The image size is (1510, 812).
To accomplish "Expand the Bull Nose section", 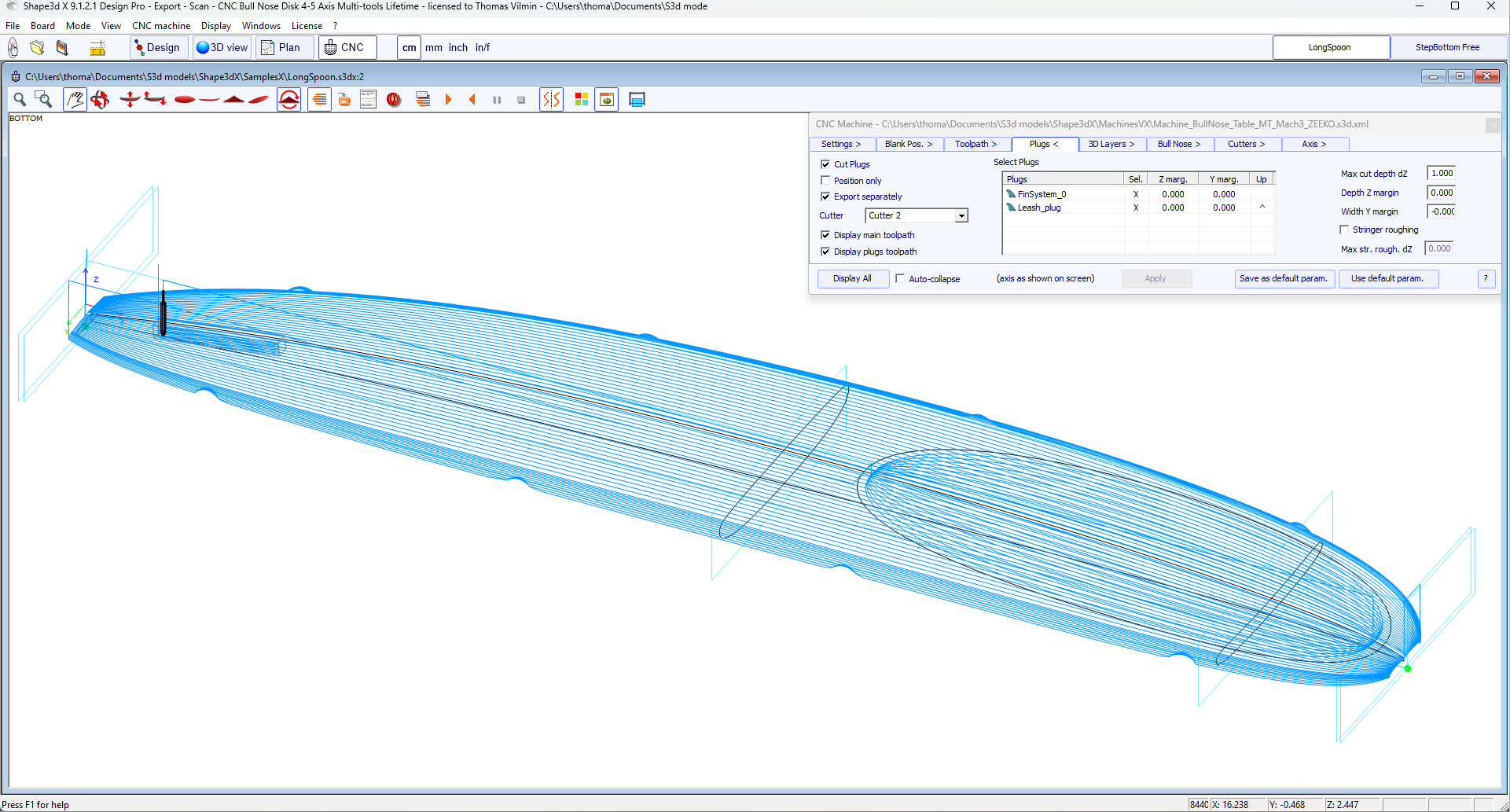I will click(x=1178, y=144).
